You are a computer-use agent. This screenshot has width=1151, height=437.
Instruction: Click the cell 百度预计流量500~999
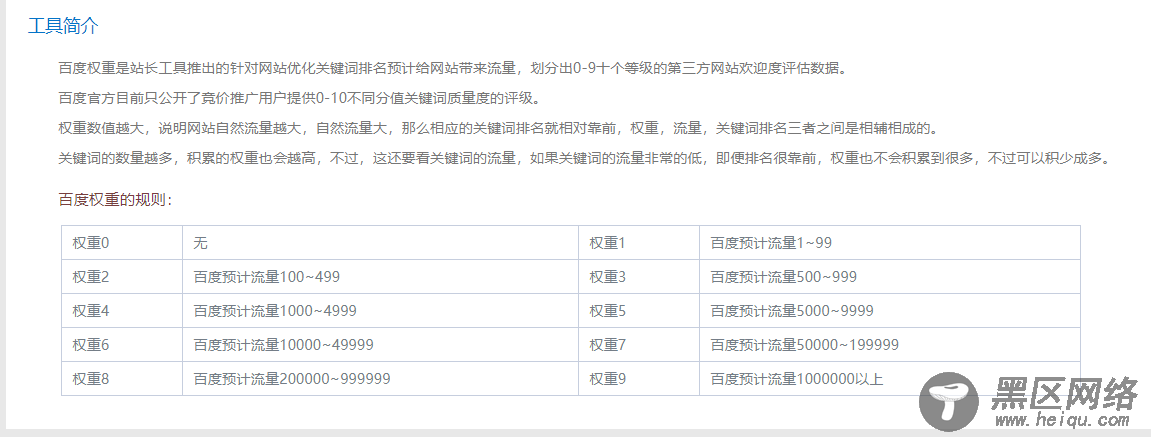[x=890, y=277]
